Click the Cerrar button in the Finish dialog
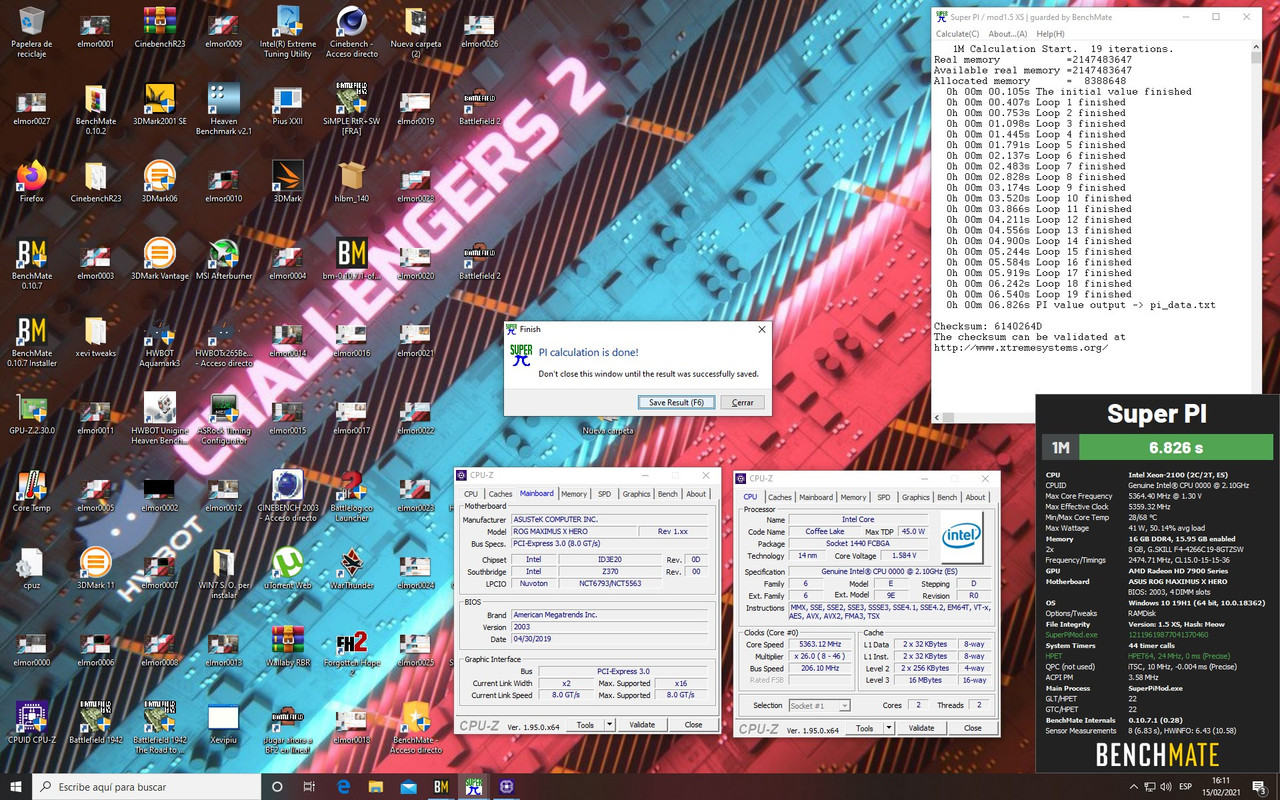 tap(742, 402)
